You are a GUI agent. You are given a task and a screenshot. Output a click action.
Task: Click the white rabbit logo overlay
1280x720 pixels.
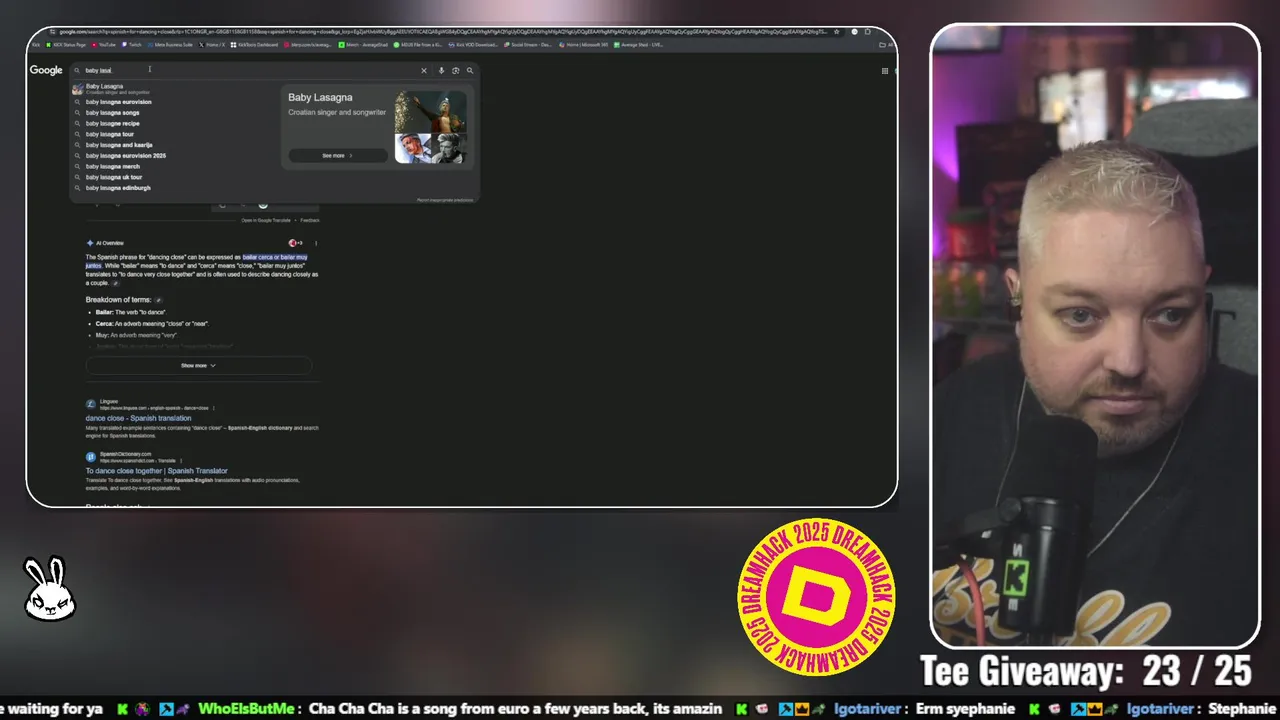tap(49, 588)
